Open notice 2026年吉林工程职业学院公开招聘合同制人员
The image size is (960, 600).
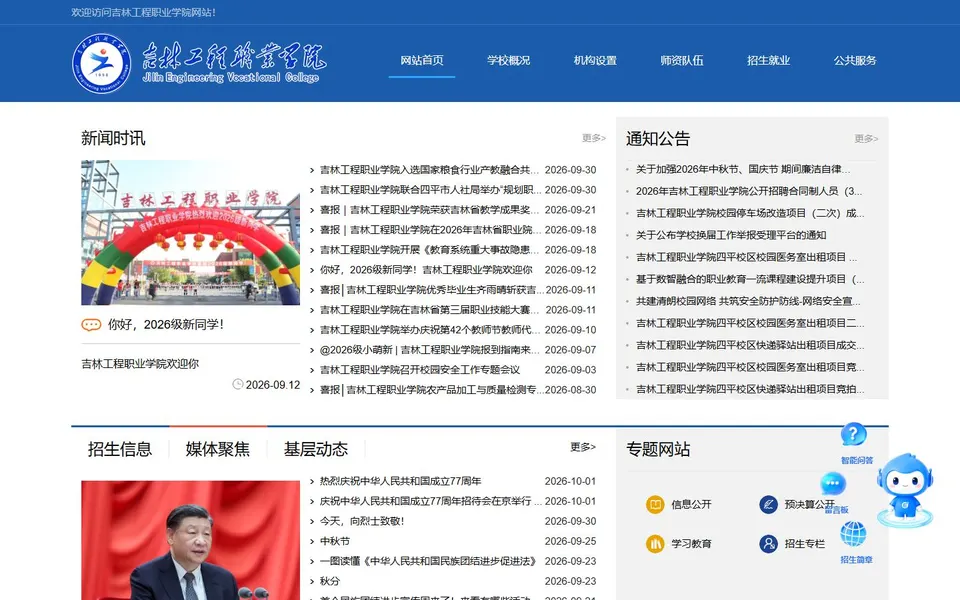click(x=749, y=191)
